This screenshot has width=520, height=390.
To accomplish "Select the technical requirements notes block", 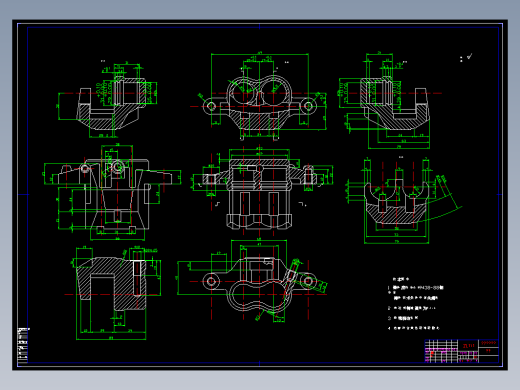I will point(415,303).
